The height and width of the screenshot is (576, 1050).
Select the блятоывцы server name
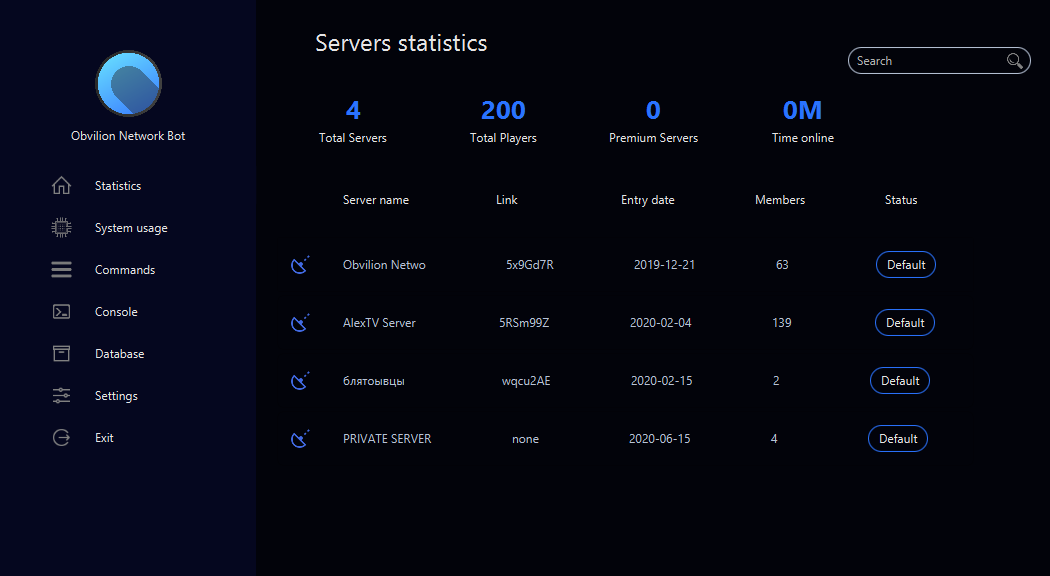(374, 381)
